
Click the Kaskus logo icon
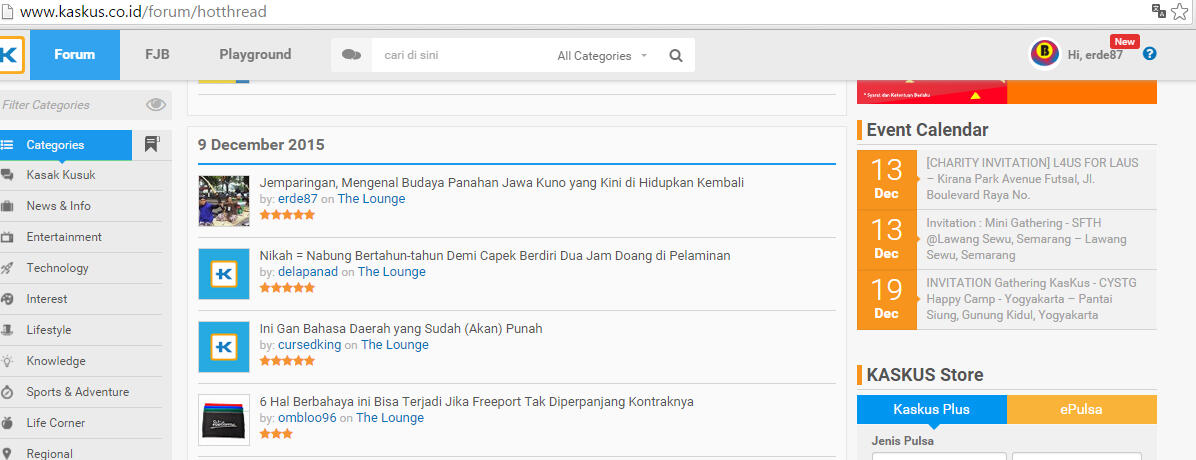[11, 55]
